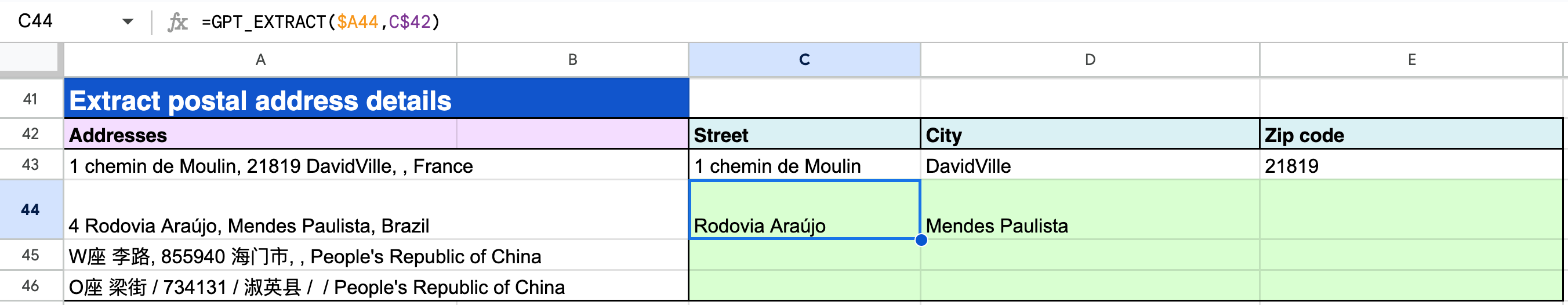Image resolution: width=1568 pixels, height=305 pixels.
Task: Select column A header
Action: [260, 60]
